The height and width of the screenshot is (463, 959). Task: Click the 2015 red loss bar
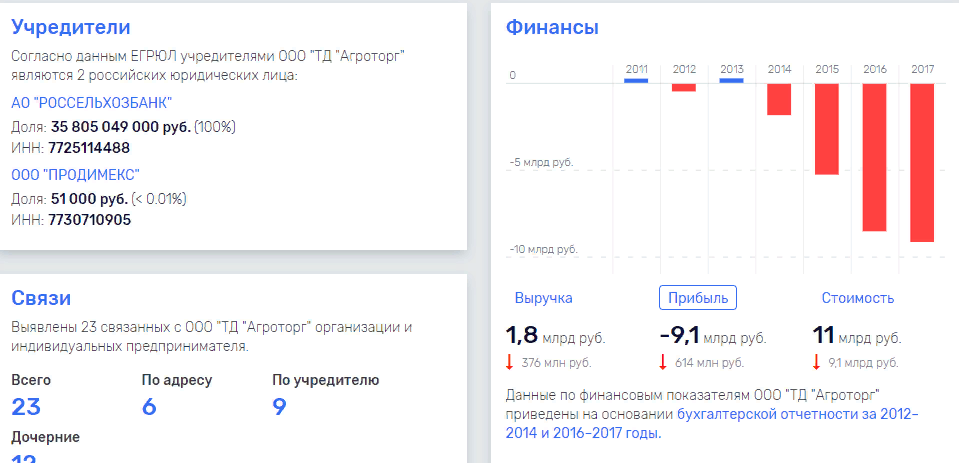tap(827, 129)
